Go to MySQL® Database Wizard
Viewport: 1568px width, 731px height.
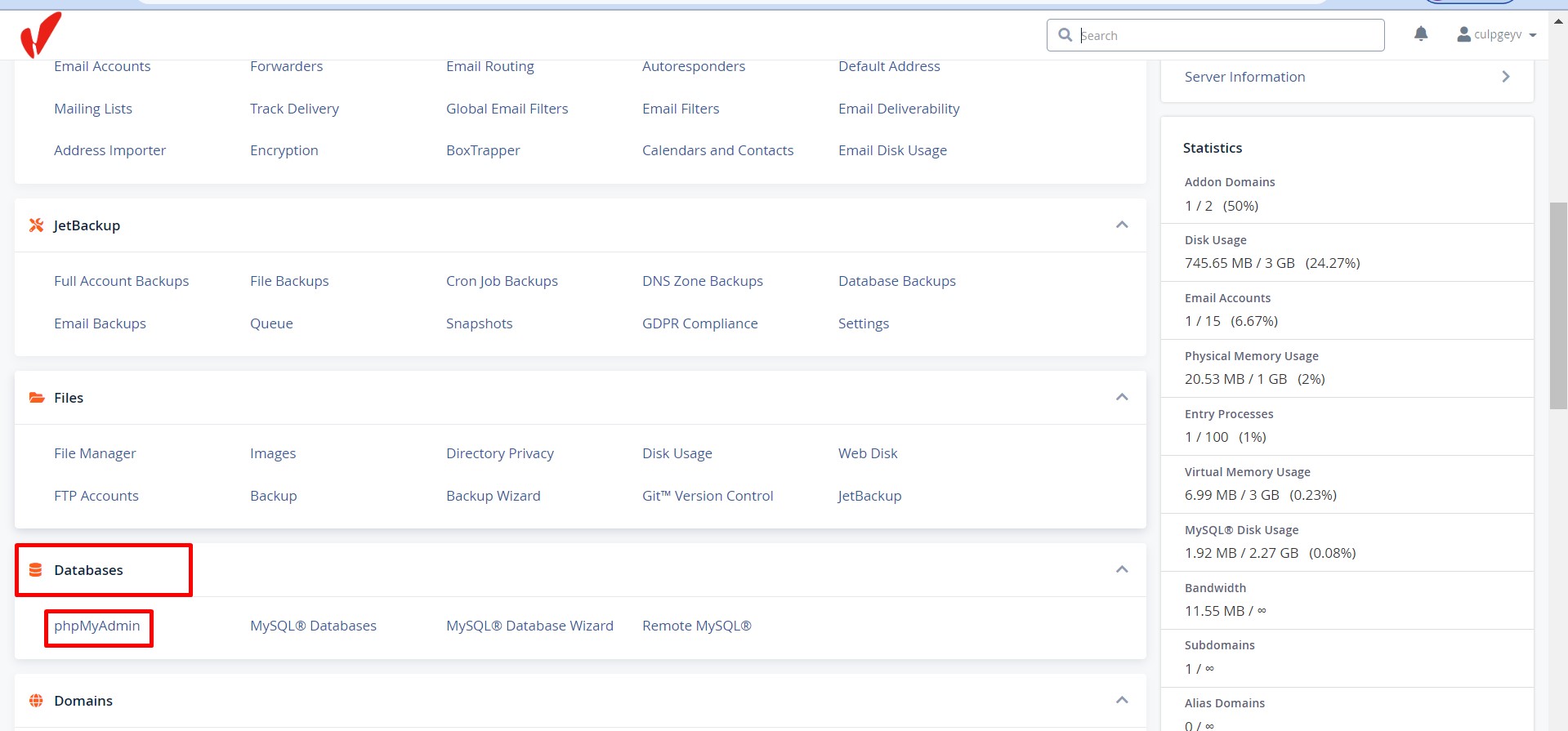pyautogui.click(x=529, y=626)
